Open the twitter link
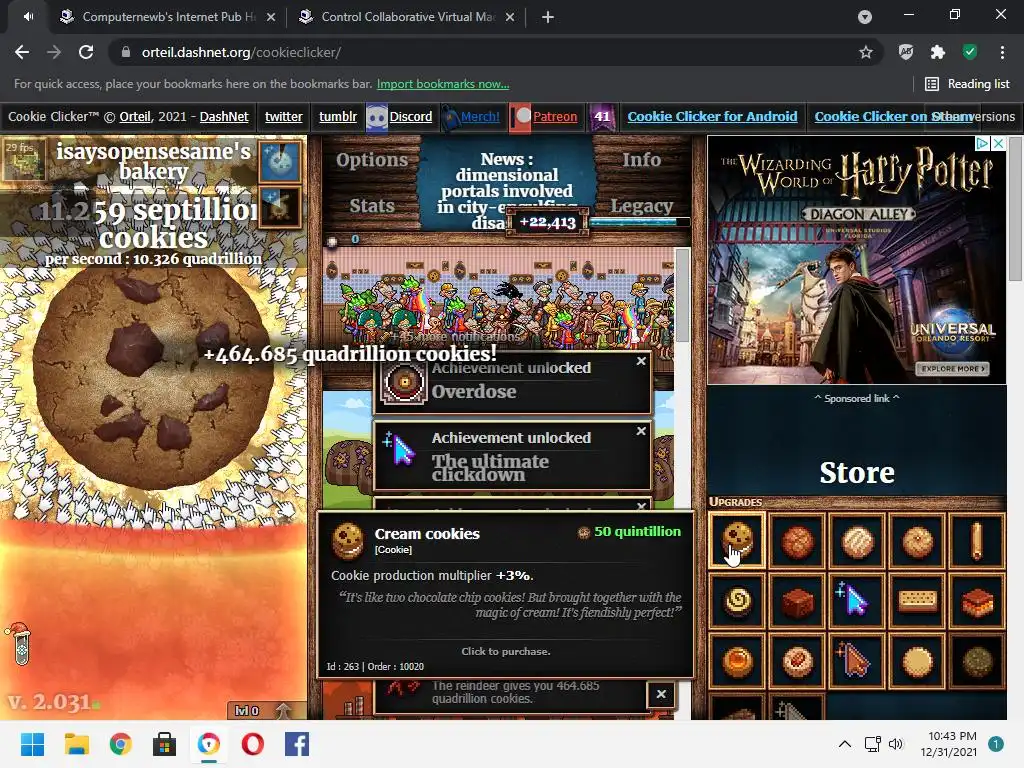The height and width of the screenshot is (768, 1024). (x=283, y=116)
